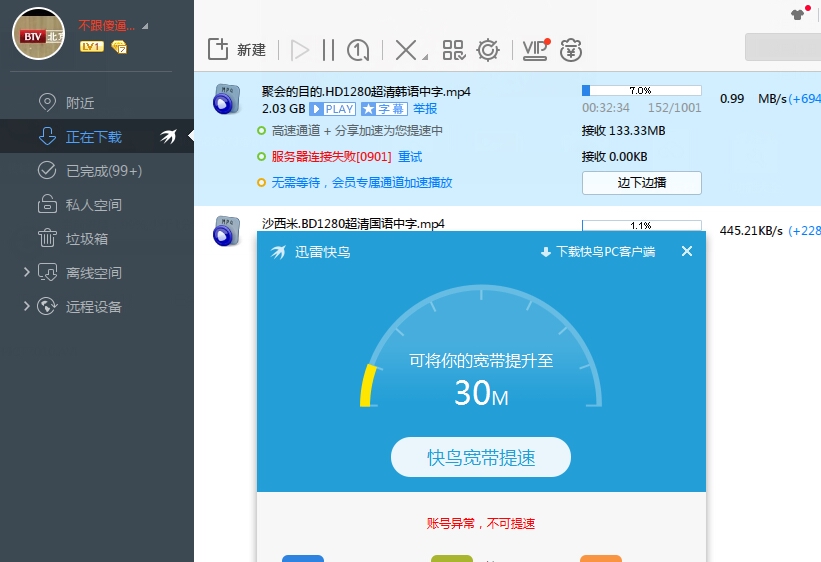Click the 新建 new task button
This screenshot has width=821, height=562.
tap(237, 50)
